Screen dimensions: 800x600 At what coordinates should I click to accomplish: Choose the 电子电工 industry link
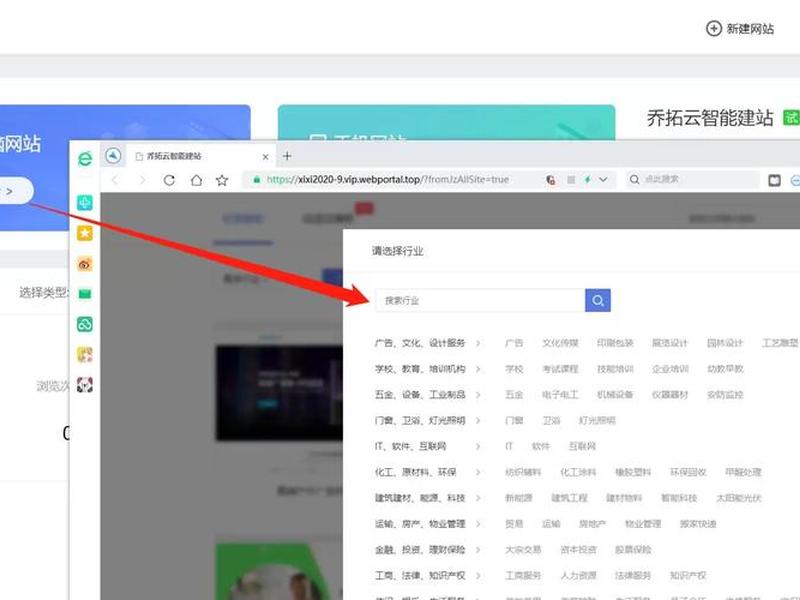point(560,394)
